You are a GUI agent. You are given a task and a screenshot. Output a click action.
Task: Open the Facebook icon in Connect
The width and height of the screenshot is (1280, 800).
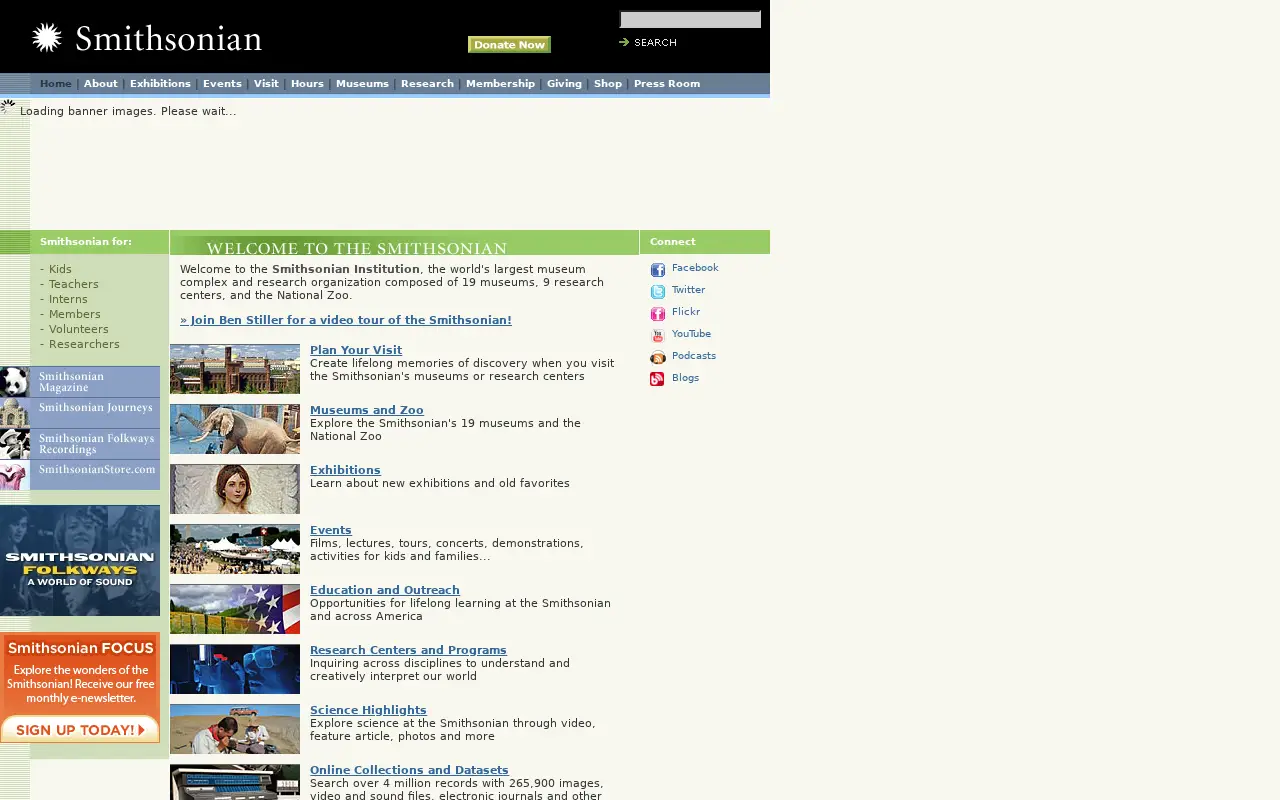657,270
